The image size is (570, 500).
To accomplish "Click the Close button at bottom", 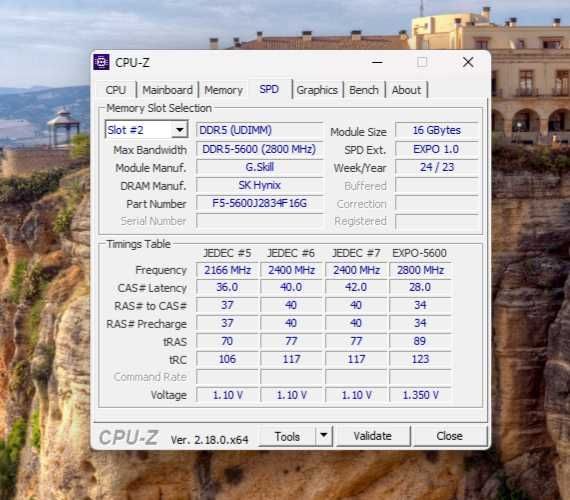I will click(x=450, y=436).
